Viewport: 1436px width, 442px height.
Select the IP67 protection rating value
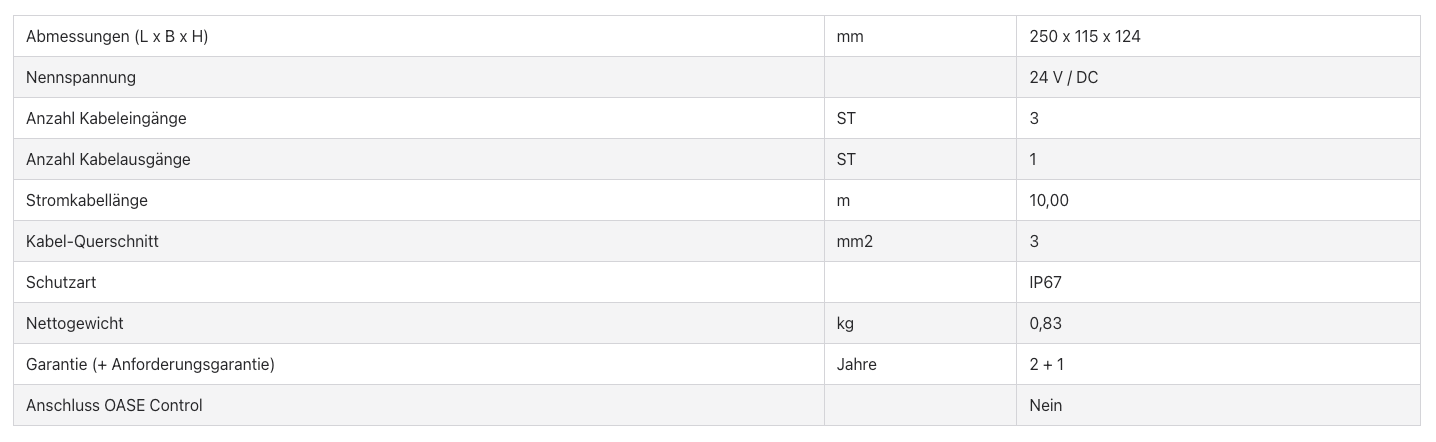(1045, 283)
